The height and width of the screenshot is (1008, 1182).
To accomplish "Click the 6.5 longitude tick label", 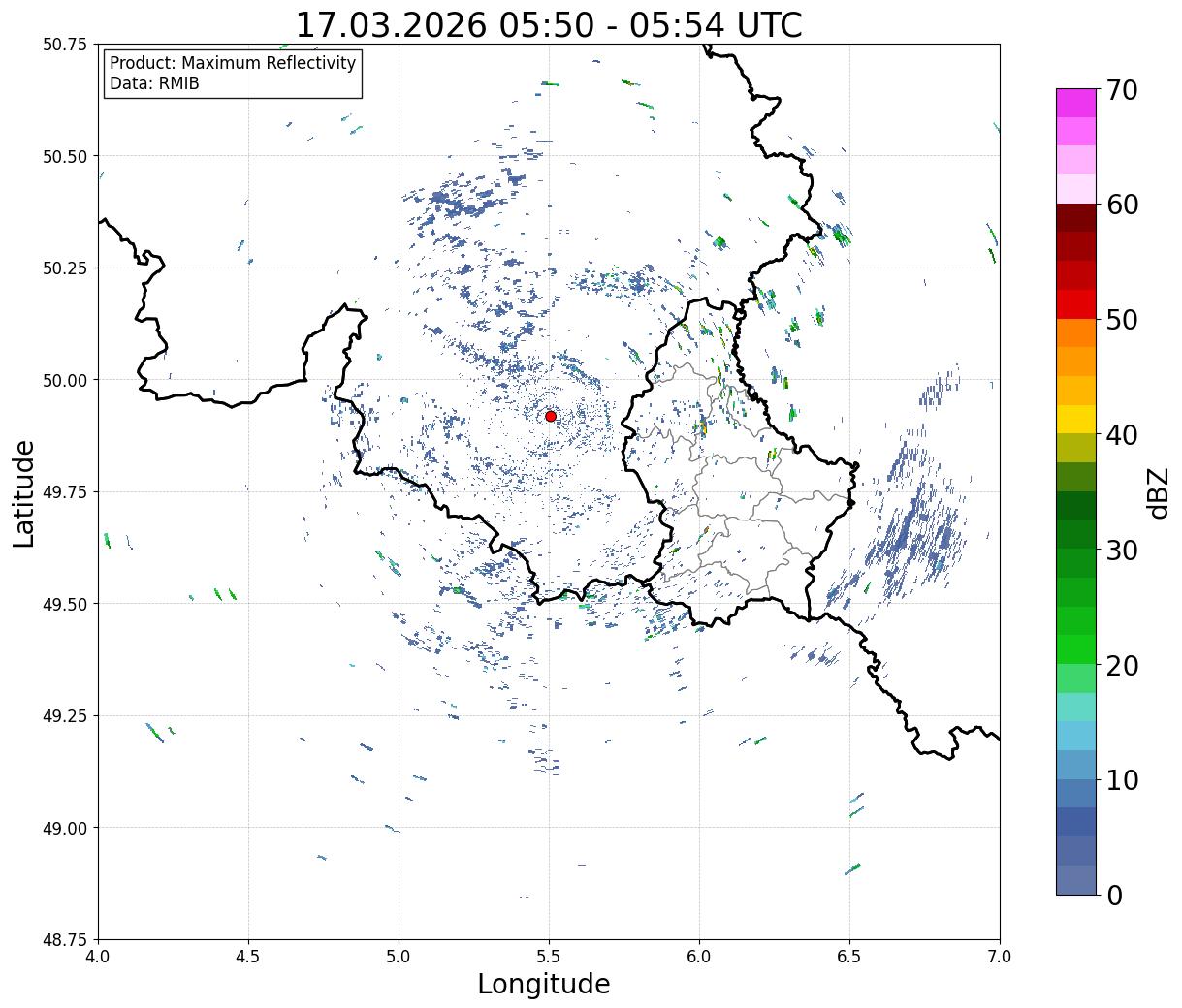I will click(849, 957).
